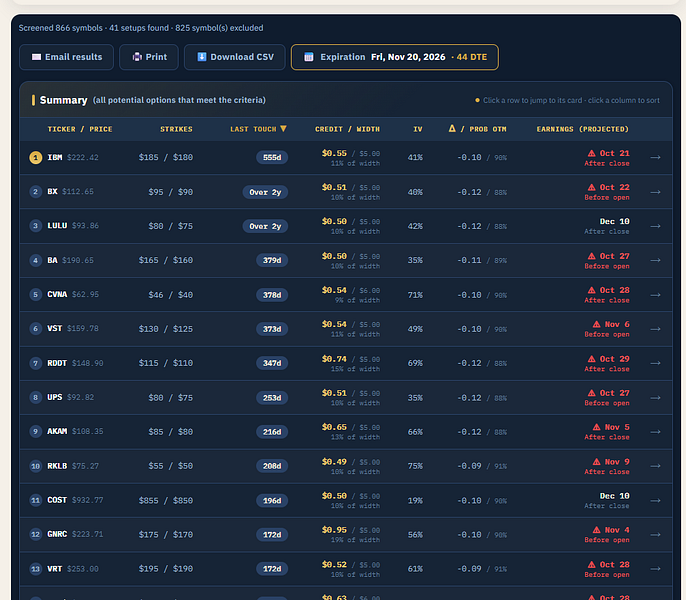Click Dec 10 earnings date for COST

(x=614, y=496)
